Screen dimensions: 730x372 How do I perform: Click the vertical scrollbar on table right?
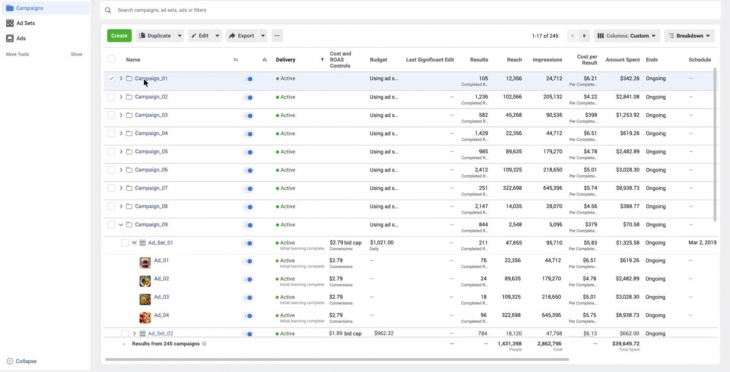[716, 144]
